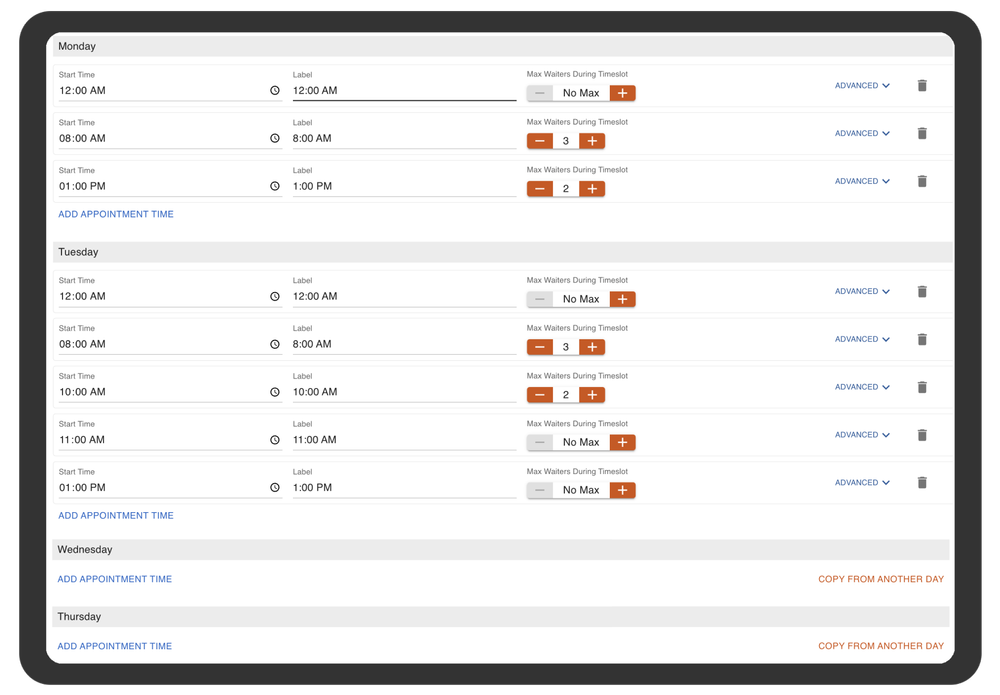Copy Wednesday schedule from another day
Image resolution: width=1000 pixels, height=695 pixels.
(x=880, y=579)
